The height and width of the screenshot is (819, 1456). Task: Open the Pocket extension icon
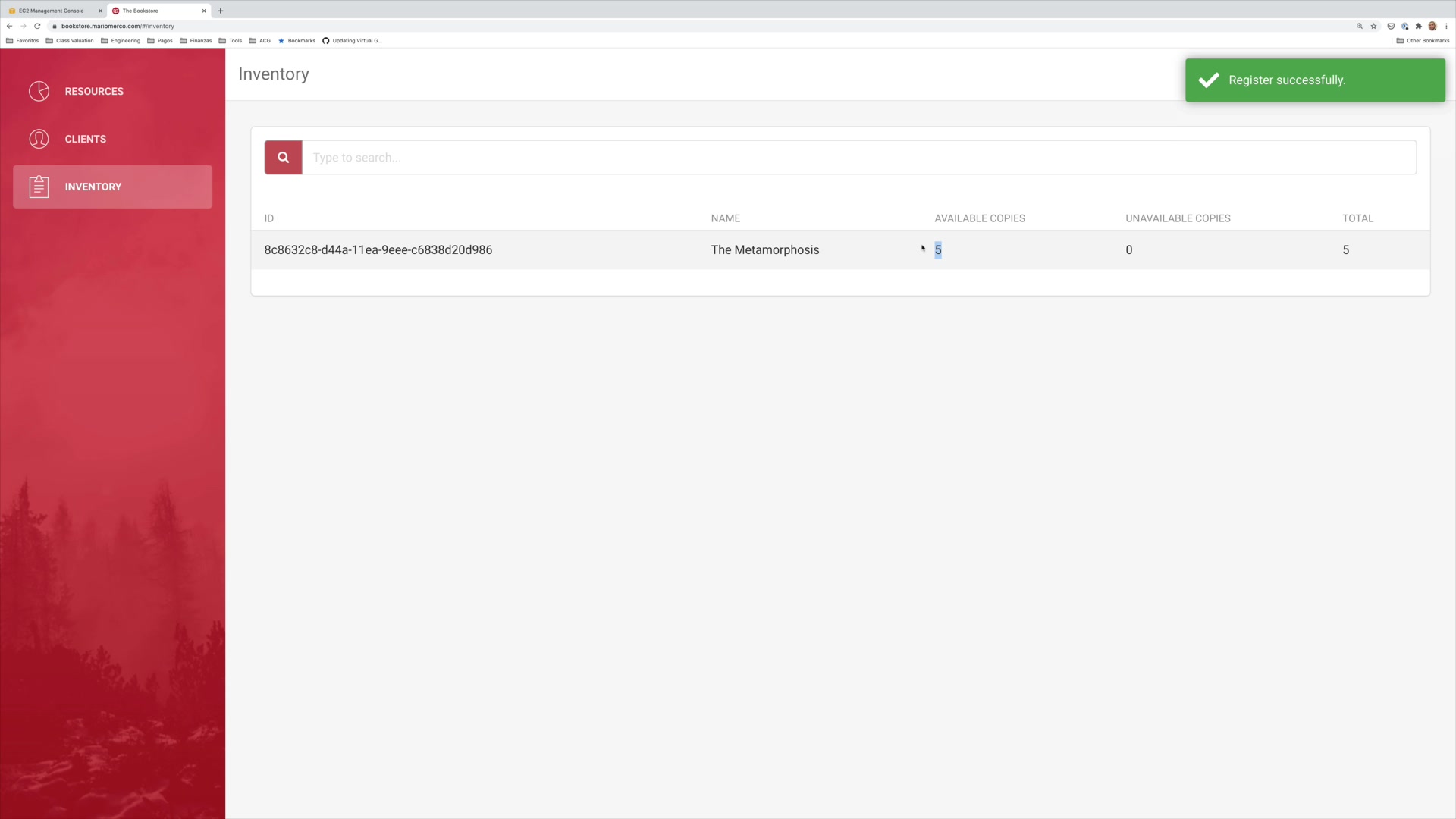point(1391,26)
